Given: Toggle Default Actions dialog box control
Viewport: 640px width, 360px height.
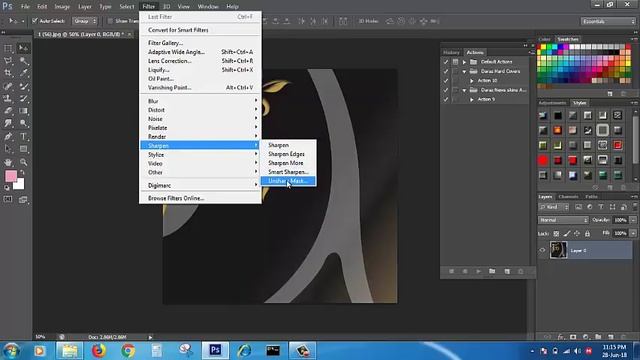Looking at the screenshot, I should pos(455,62).
